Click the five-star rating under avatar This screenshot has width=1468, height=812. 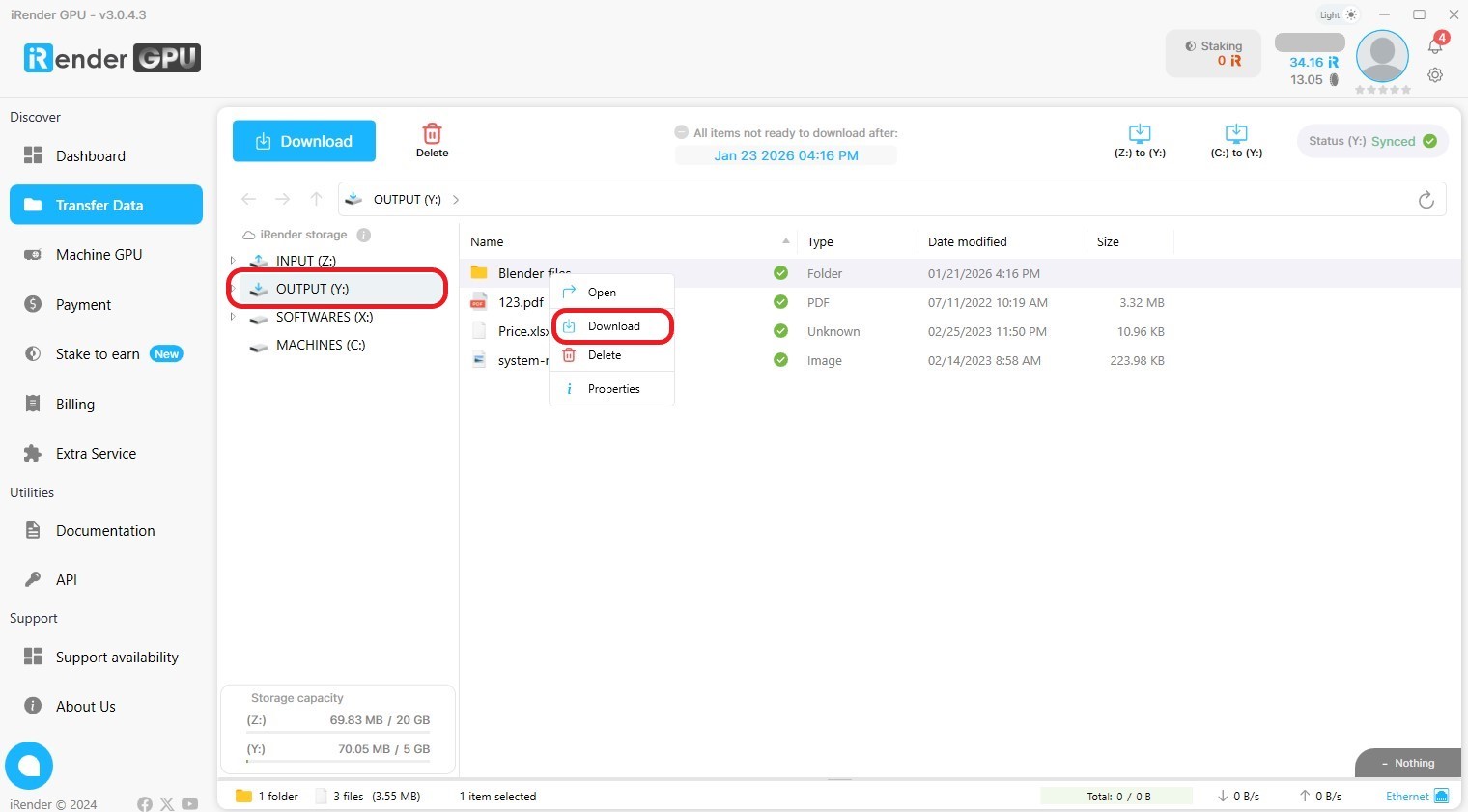click(x=1382, y=90)
